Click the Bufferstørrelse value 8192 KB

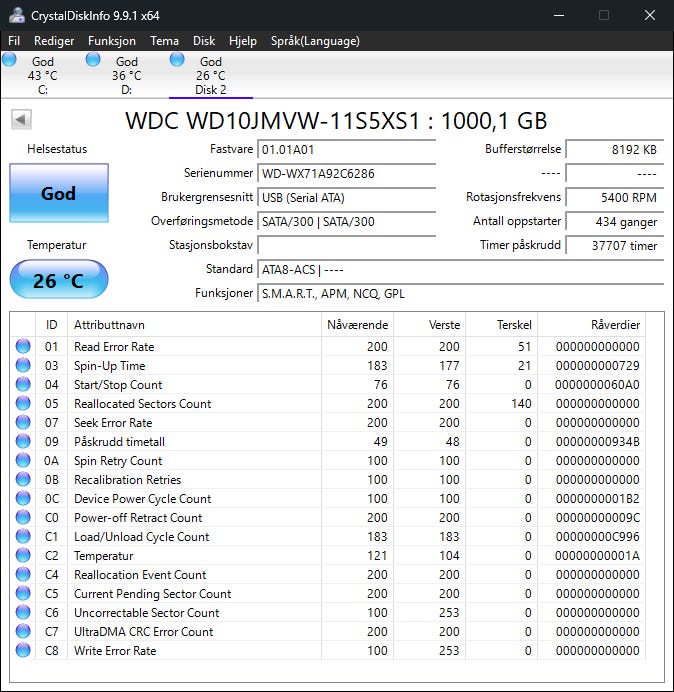click(x=615, y=149)
